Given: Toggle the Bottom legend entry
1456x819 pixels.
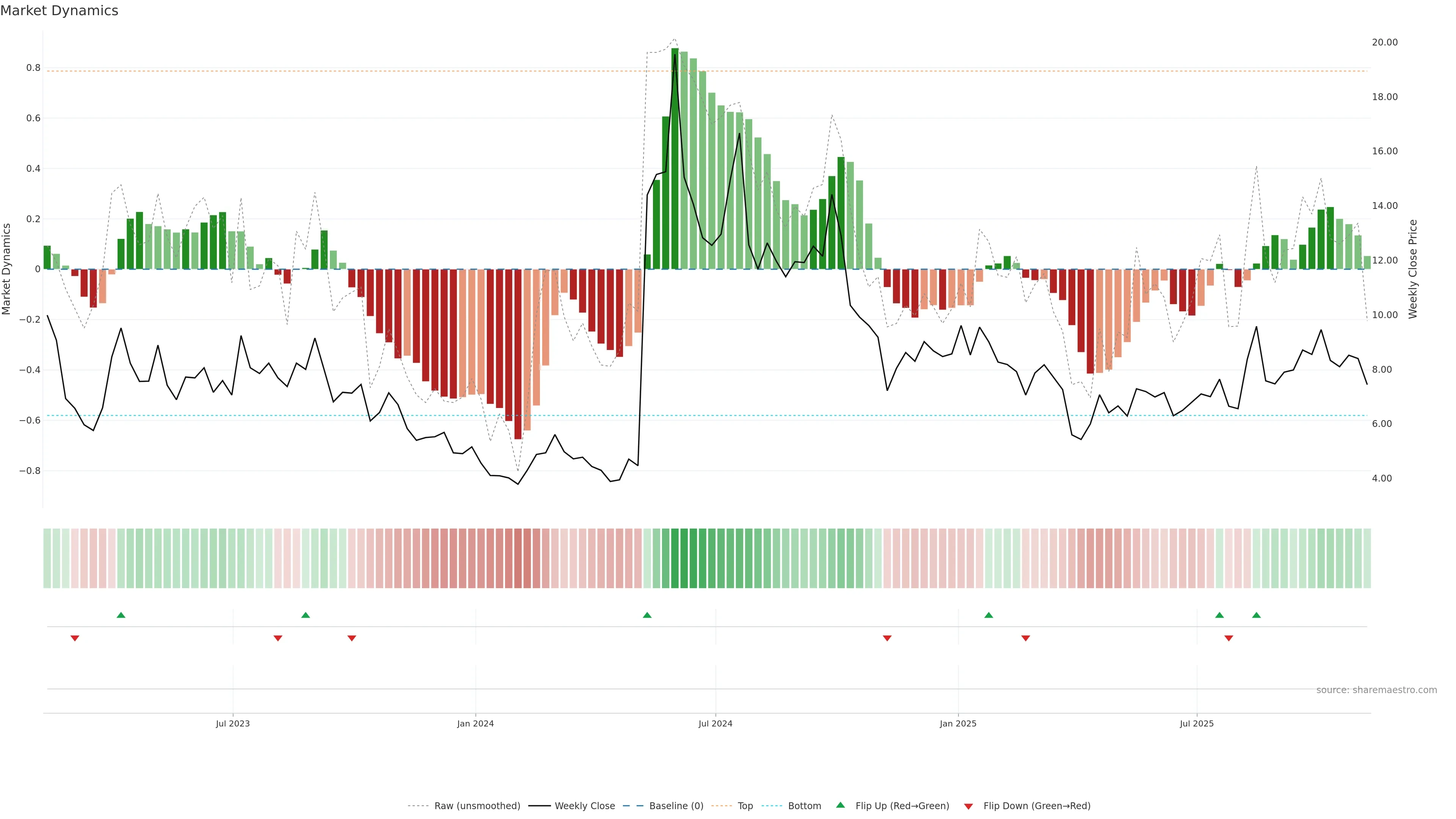Looking at the screenshot, I should (x=804, y=806).
